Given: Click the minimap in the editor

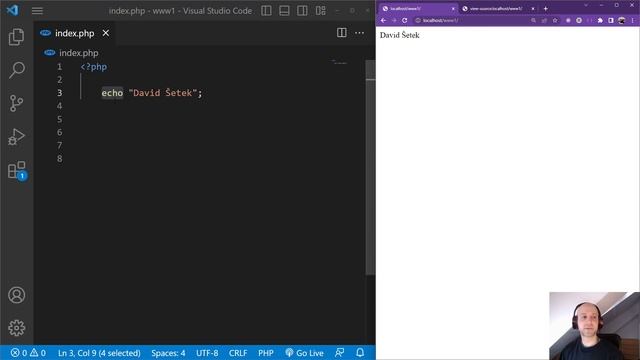Looking at the screenshot, I should [x=339, y=63].
